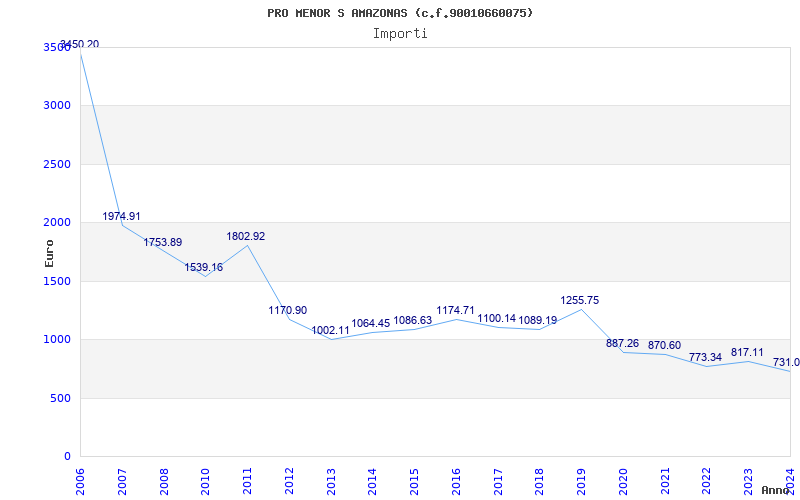Screen dimensions: 800x500
Task: Select the 1064.45 data label
Action: coord(371,323)
